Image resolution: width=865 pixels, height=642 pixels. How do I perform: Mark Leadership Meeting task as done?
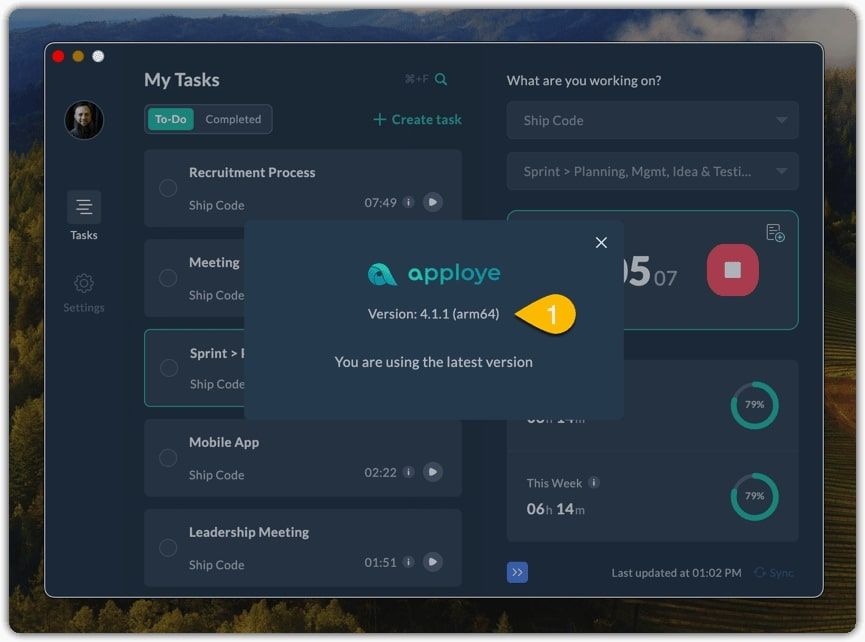click(168, 548)
